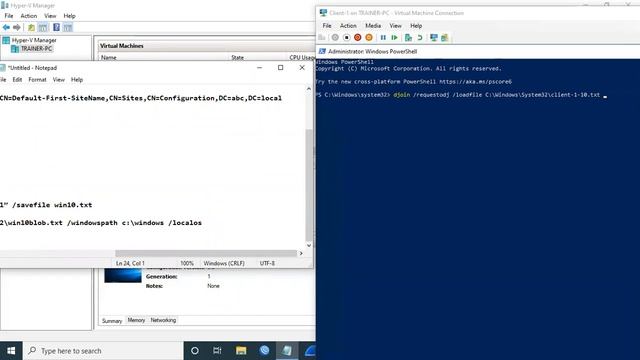This screenshot has width=640, height=360.
Task: Click the blue round app icon on the taskbar
Action: (x=264, y=351)
